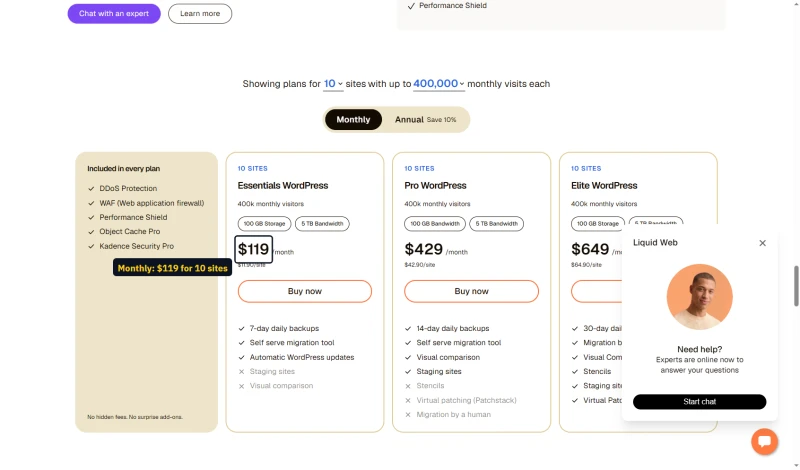The image size is (800, 470).
Task: Click checkmark beside top Performance Shield item
Action: tap(411, 6)
